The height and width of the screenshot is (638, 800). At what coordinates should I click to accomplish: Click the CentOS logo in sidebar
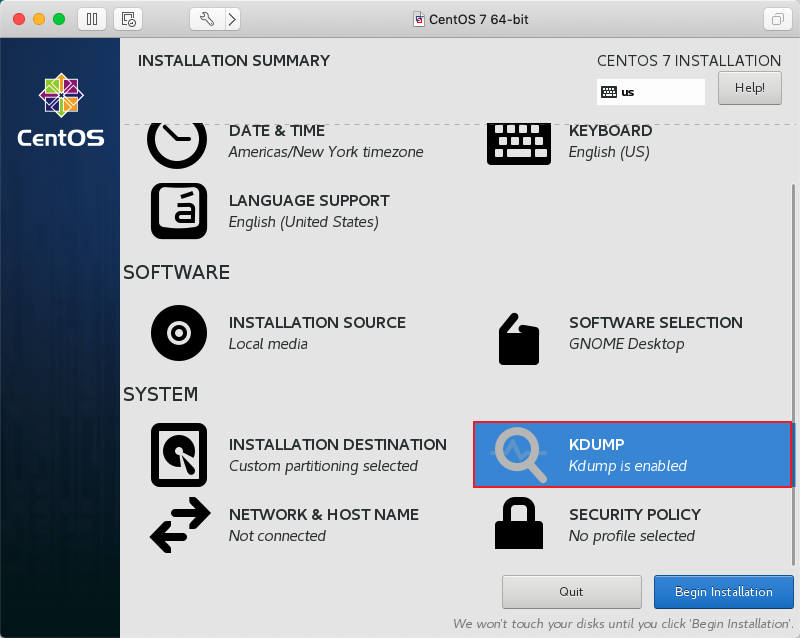point(61,109)
